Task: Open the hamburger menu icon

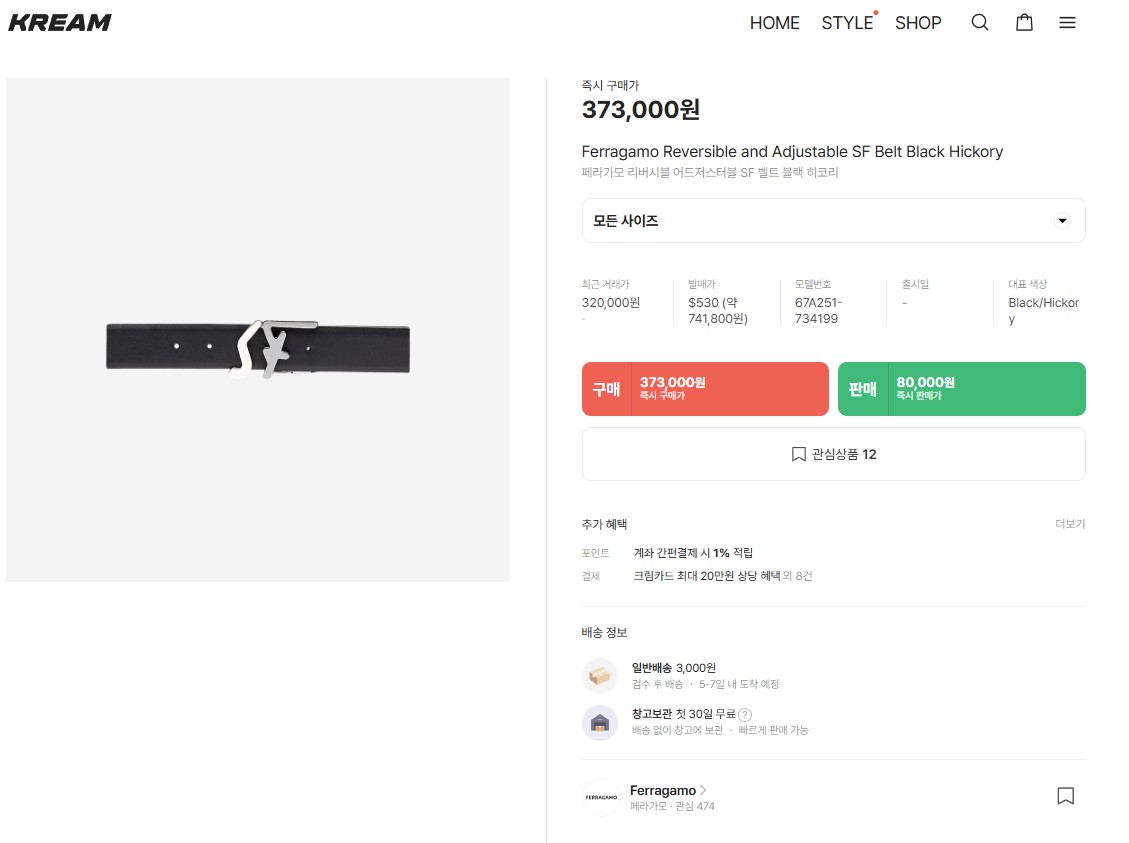Action: pos(1067,23)
